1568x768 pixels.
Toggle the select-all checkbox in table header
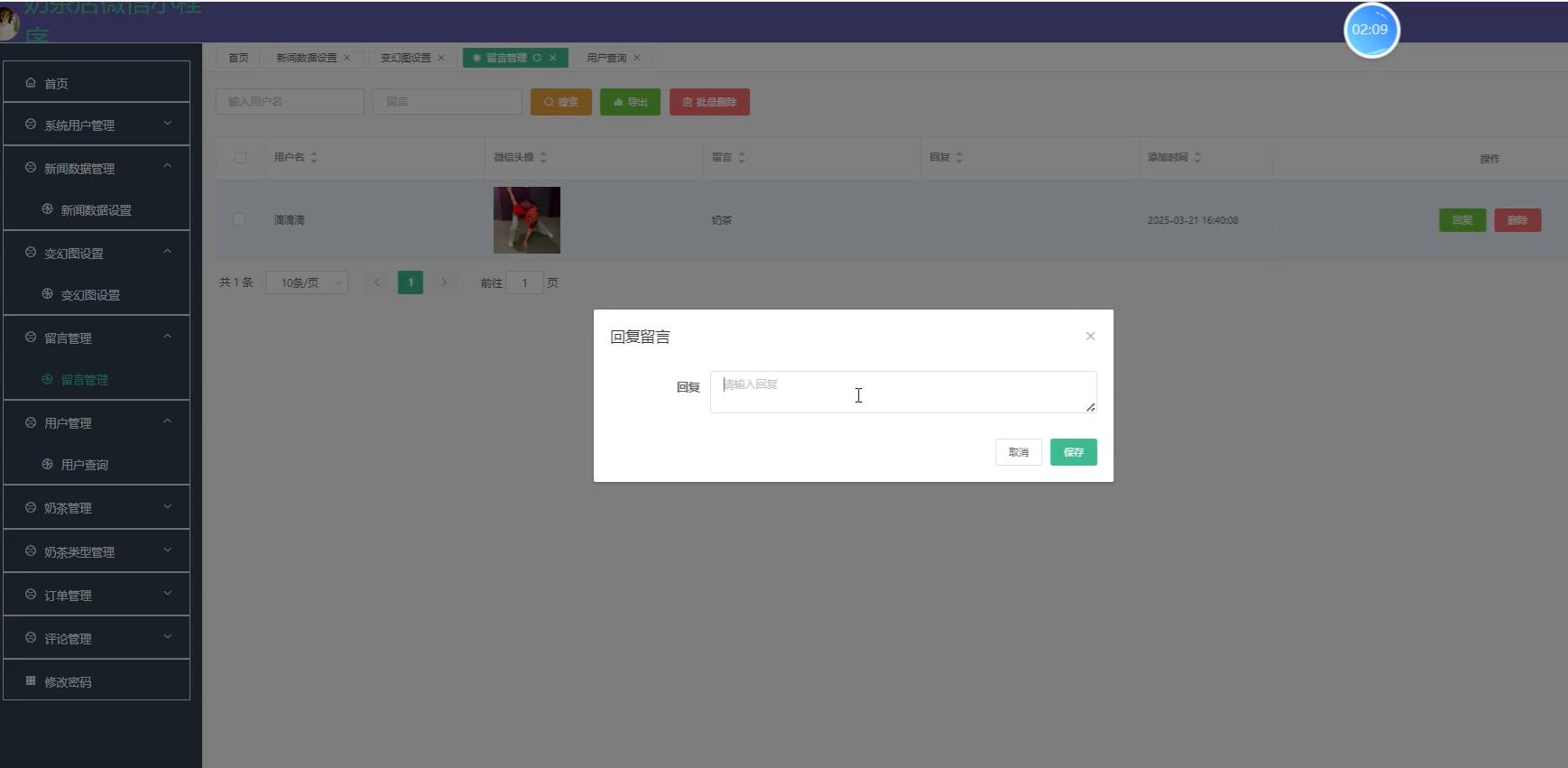click(240, 157)
